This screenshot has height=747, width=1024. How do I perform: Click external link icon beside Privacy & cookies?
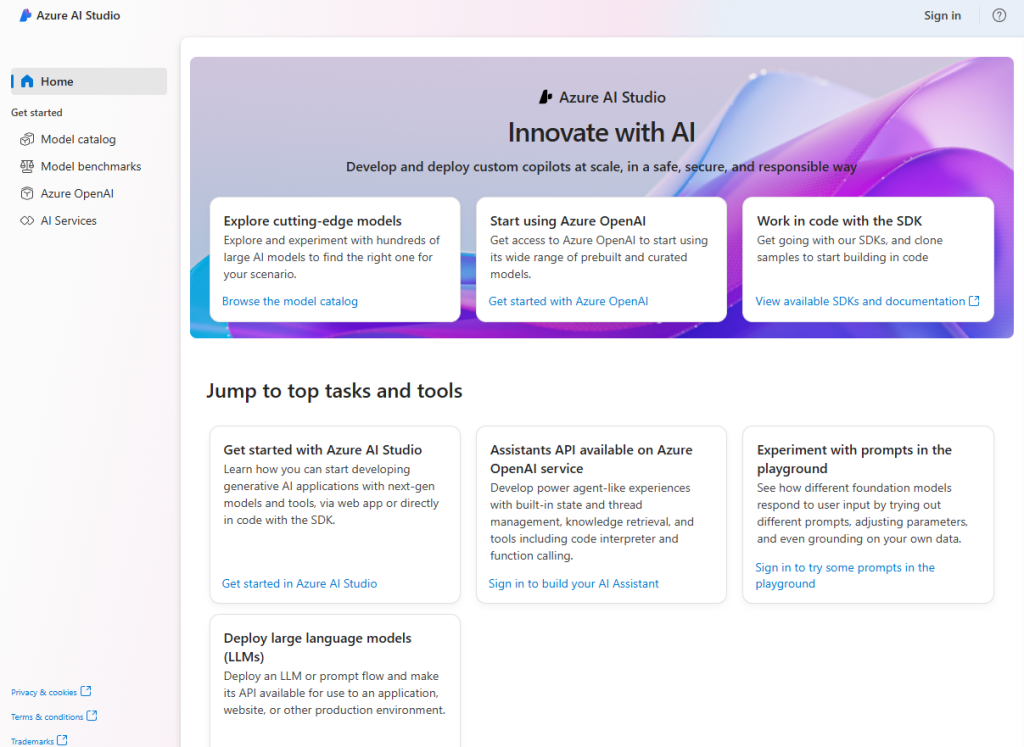pos(86,691)
